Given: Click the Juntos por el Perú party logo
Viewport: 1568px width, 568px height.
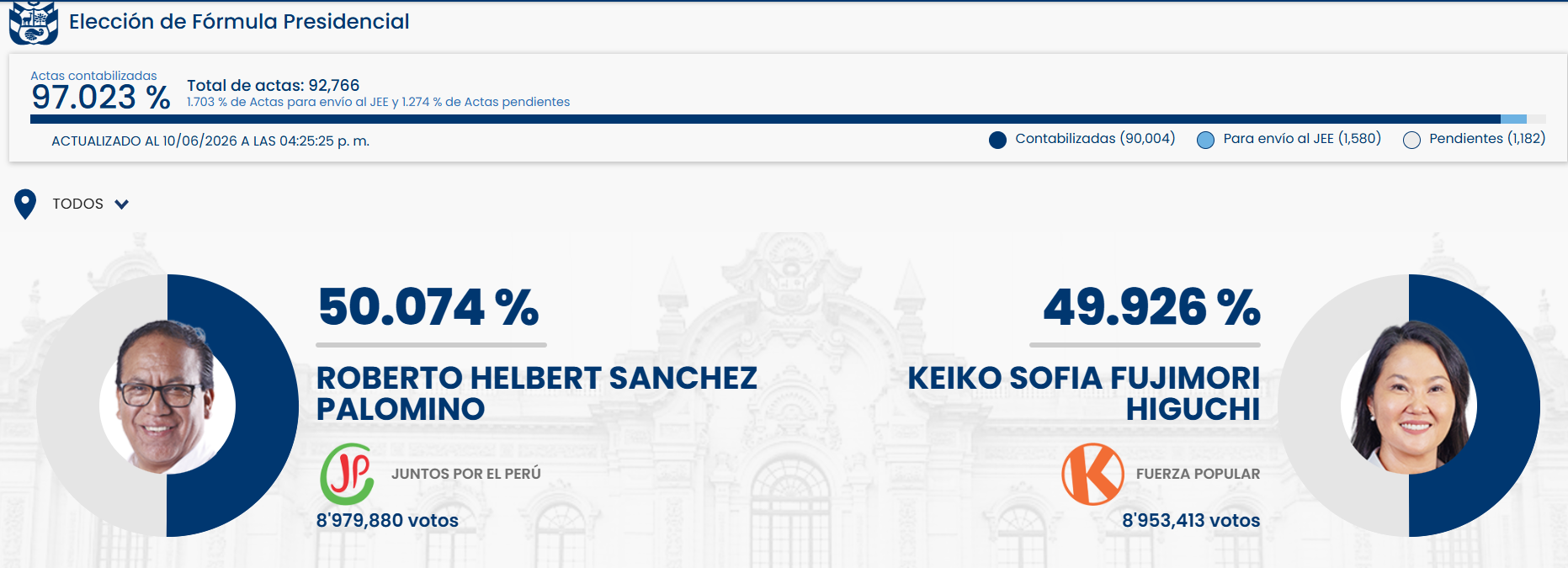Looking at the screenshot, I should 348,474.
